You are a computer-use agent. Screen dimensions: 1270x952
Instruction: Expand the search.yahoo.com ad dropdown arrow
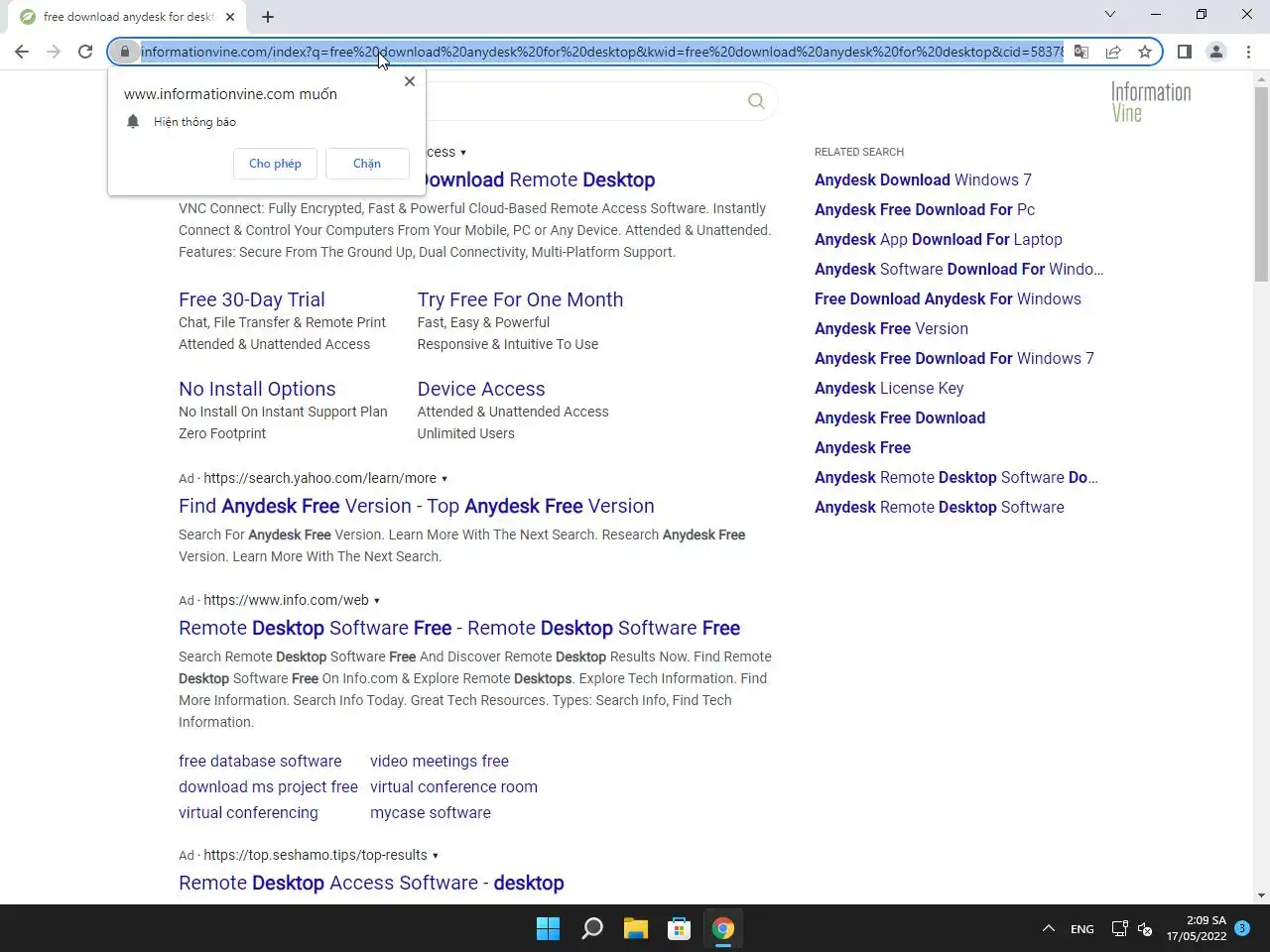[x=444, y=479]
